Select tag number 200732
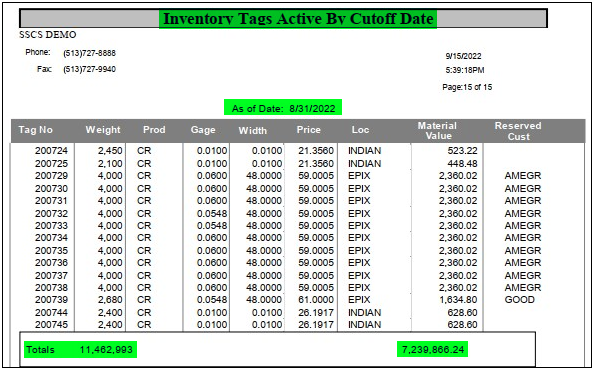Screen dimensions: 594x368 (x=51, y=214)
